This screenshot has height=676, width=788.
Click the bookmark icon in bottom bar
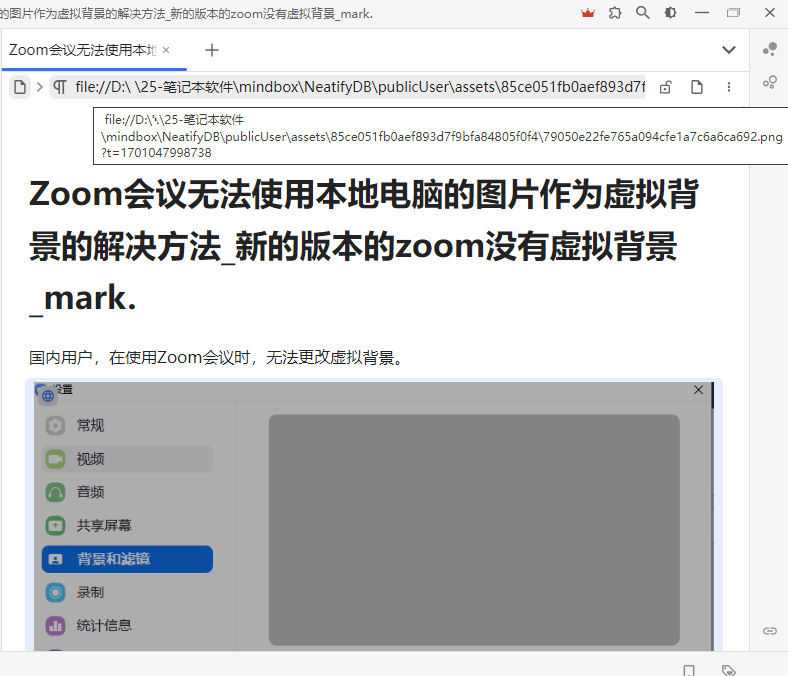(x=689, y=670)
